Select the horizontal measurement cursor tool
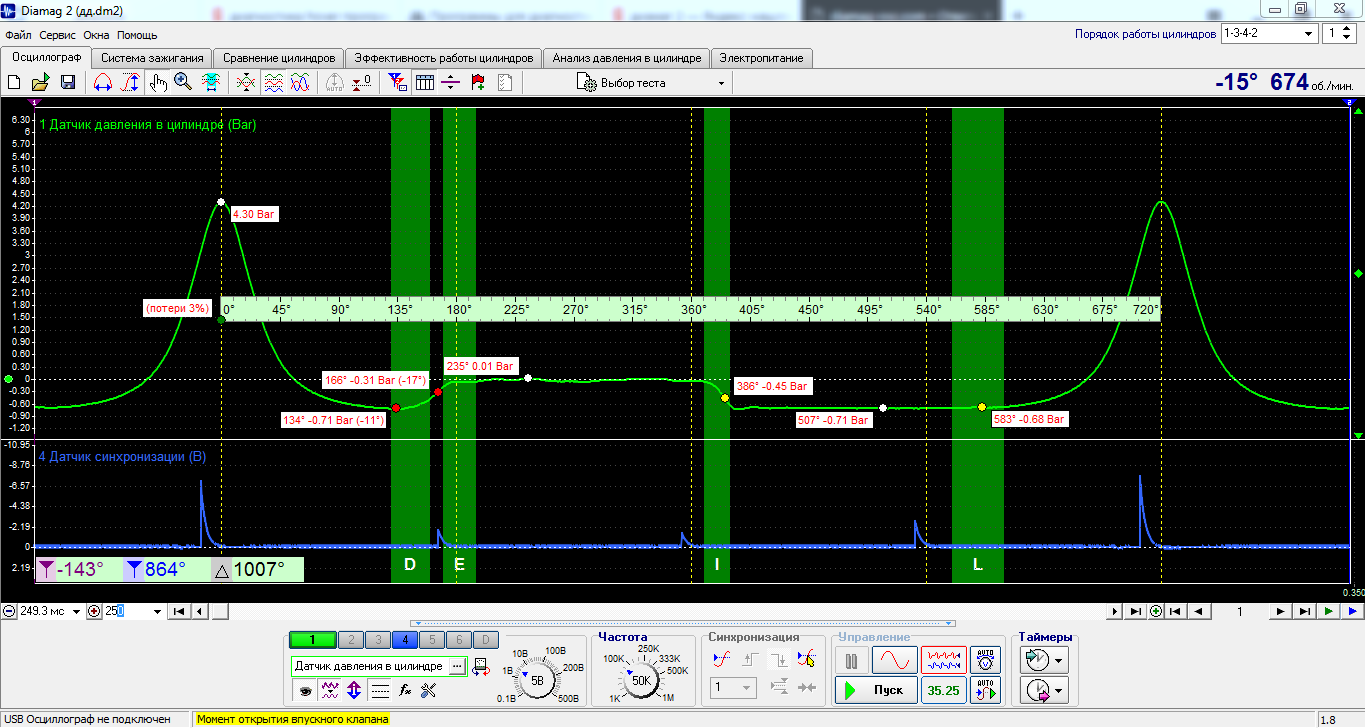Screen dimensions: 1365x728 pyautogui.click(x=102, y=83)
